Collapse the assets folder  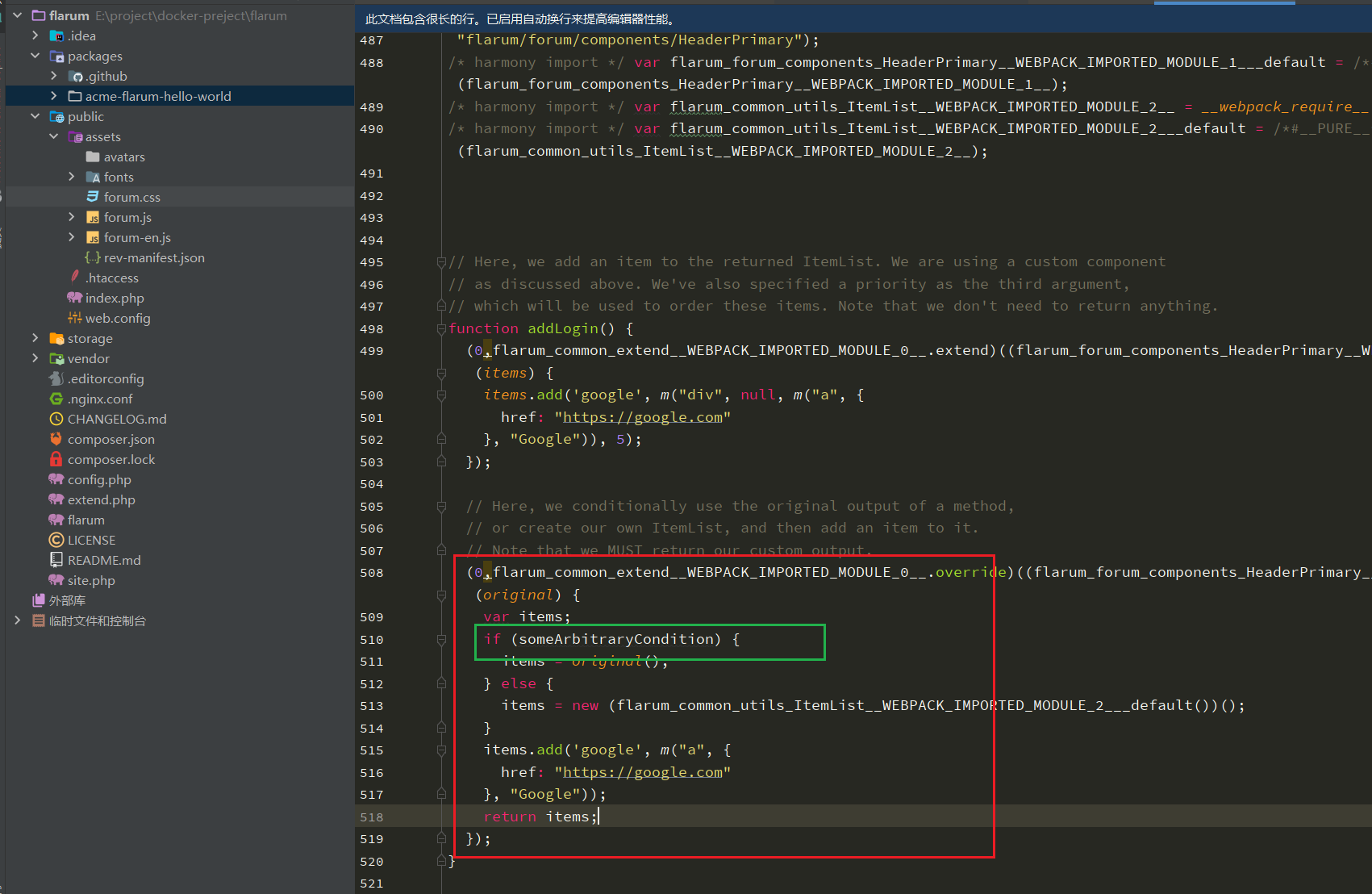coord(53,136)
